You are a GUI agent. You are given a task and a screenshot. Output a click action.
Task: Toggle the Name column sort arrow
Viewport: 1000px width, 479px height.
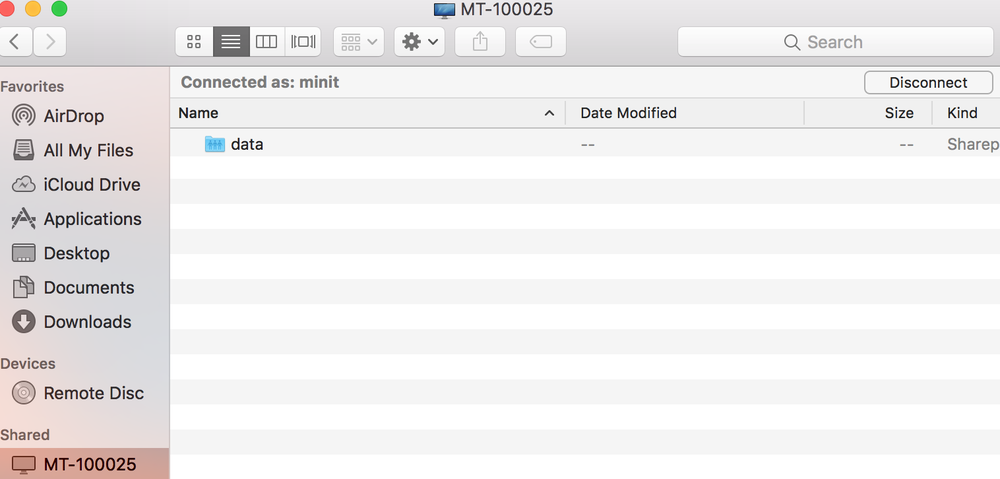pos(549,114)
